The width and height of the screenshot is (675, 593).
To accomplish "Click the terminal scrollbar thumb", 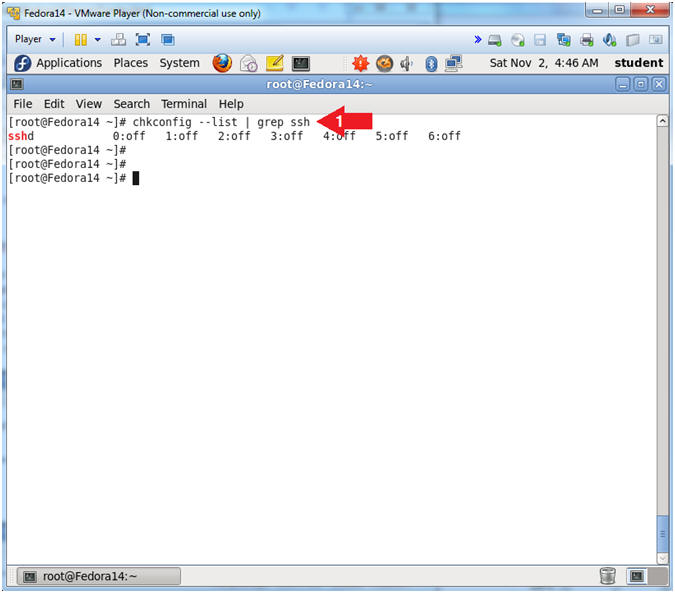I will (662, 534).
